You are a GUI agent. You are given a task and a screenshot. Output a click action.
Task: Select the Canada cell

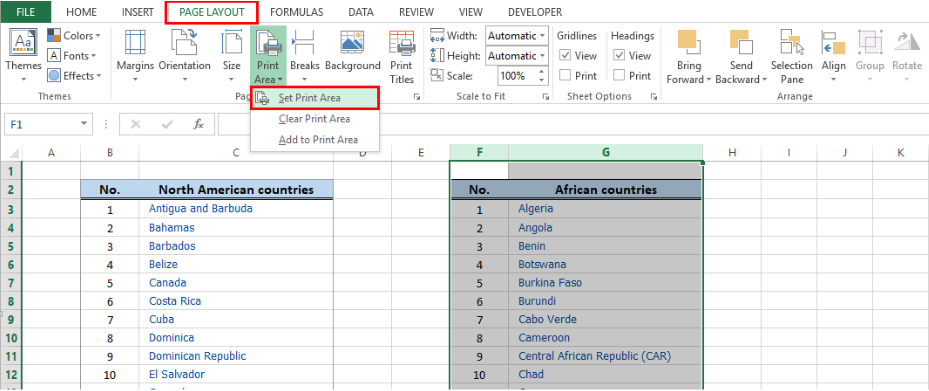click(x=236, y=283)
